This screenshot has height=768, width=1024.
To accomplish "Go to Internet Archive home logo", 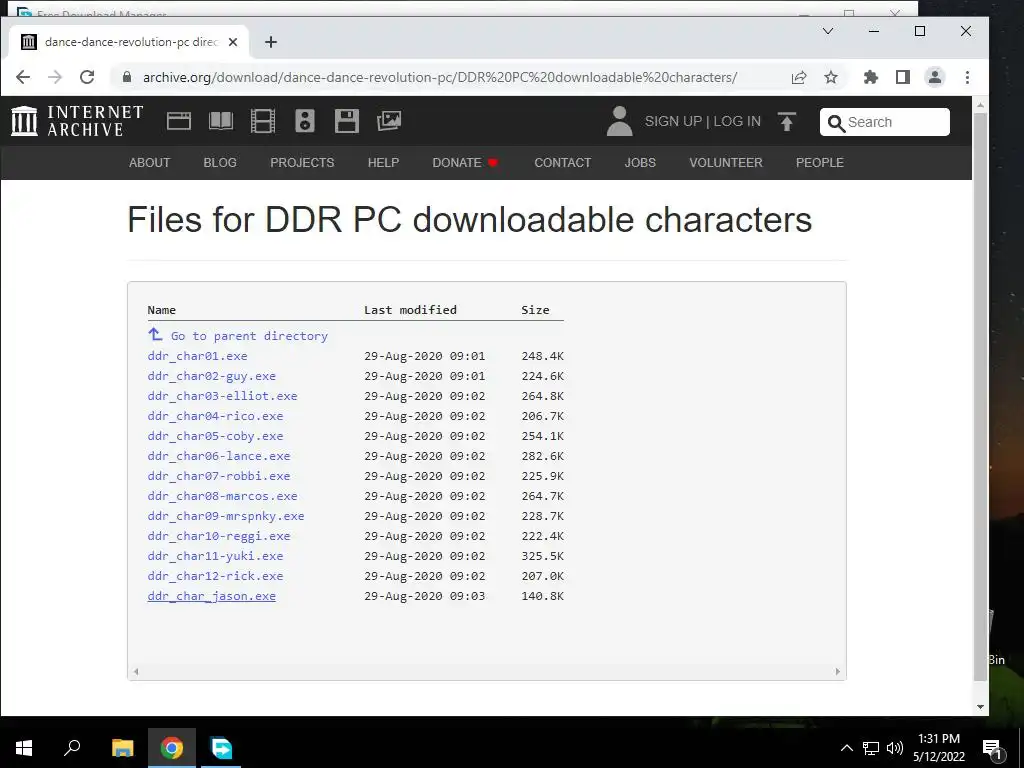I will click(x=77, y=121).
